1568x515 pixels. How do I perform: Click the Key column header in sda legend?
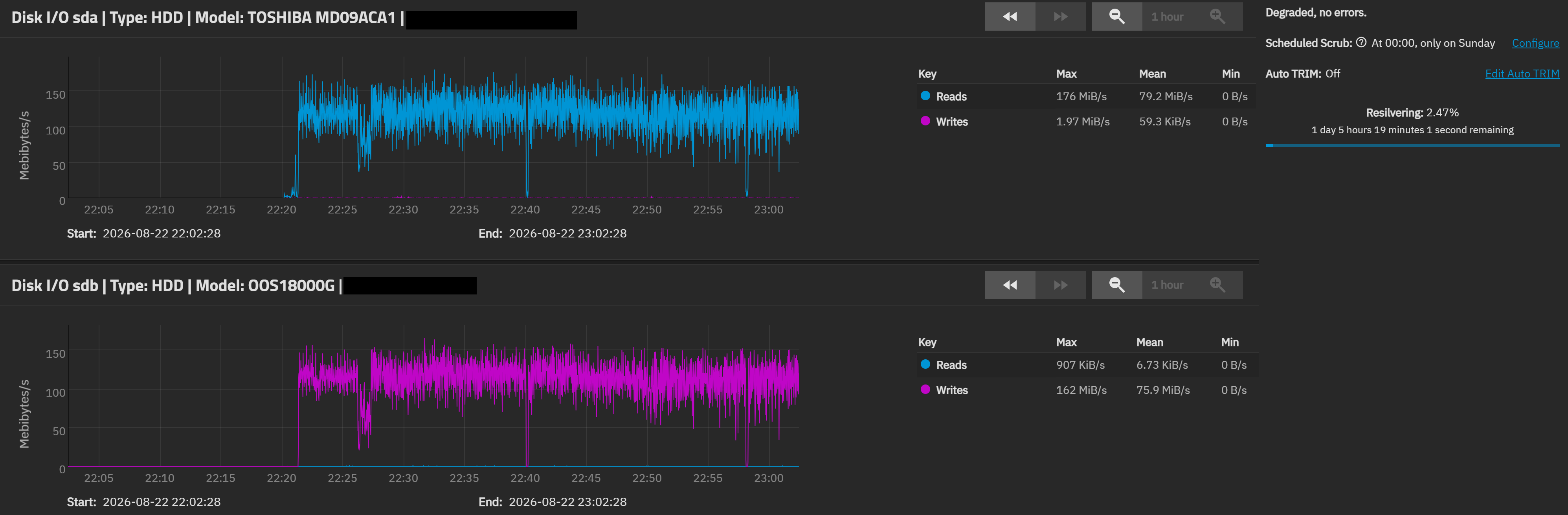tap(927, 74)
